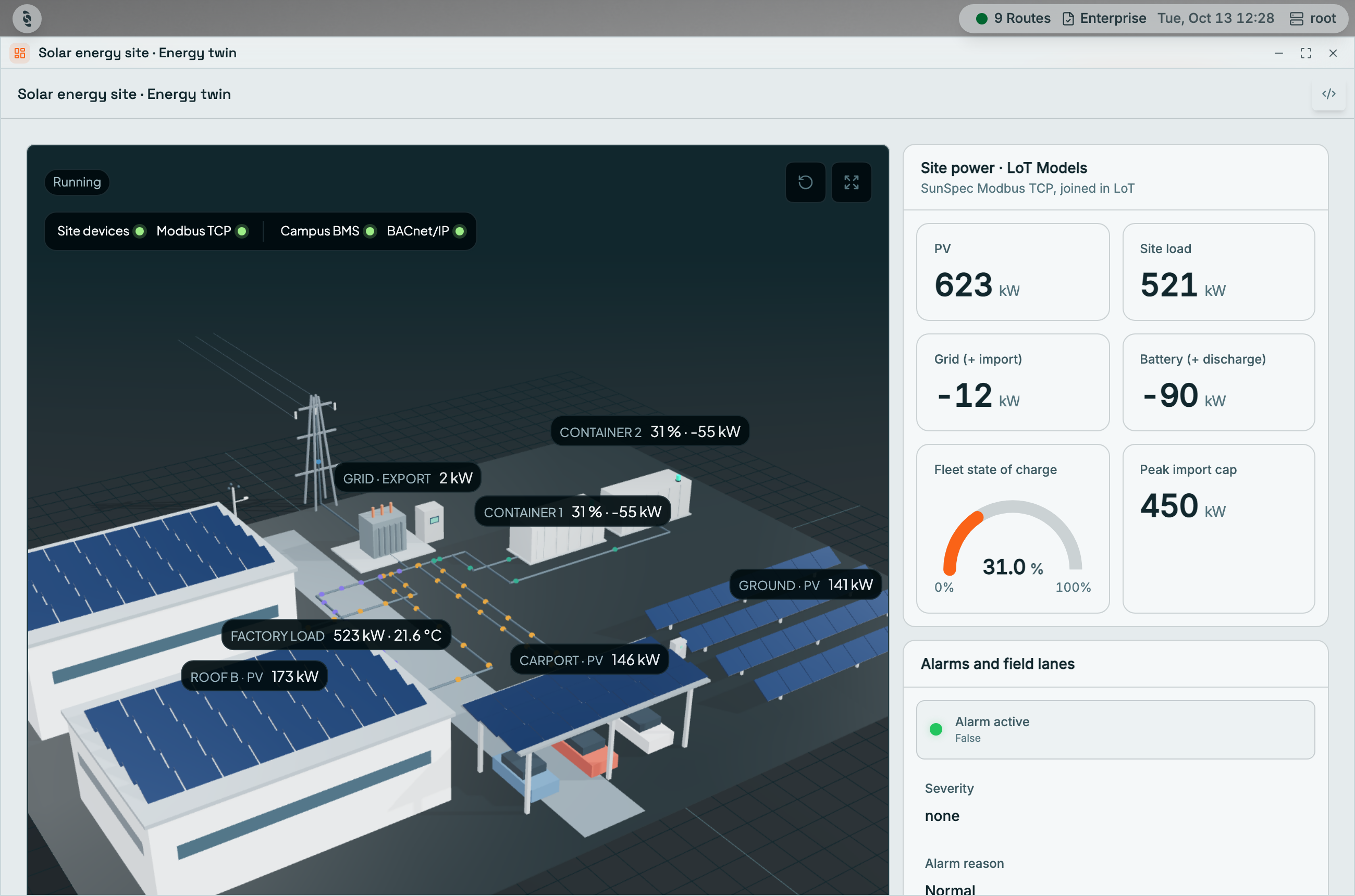Click the Alarm active False row
This screenshot has width=1355, height=896.
1115,730
